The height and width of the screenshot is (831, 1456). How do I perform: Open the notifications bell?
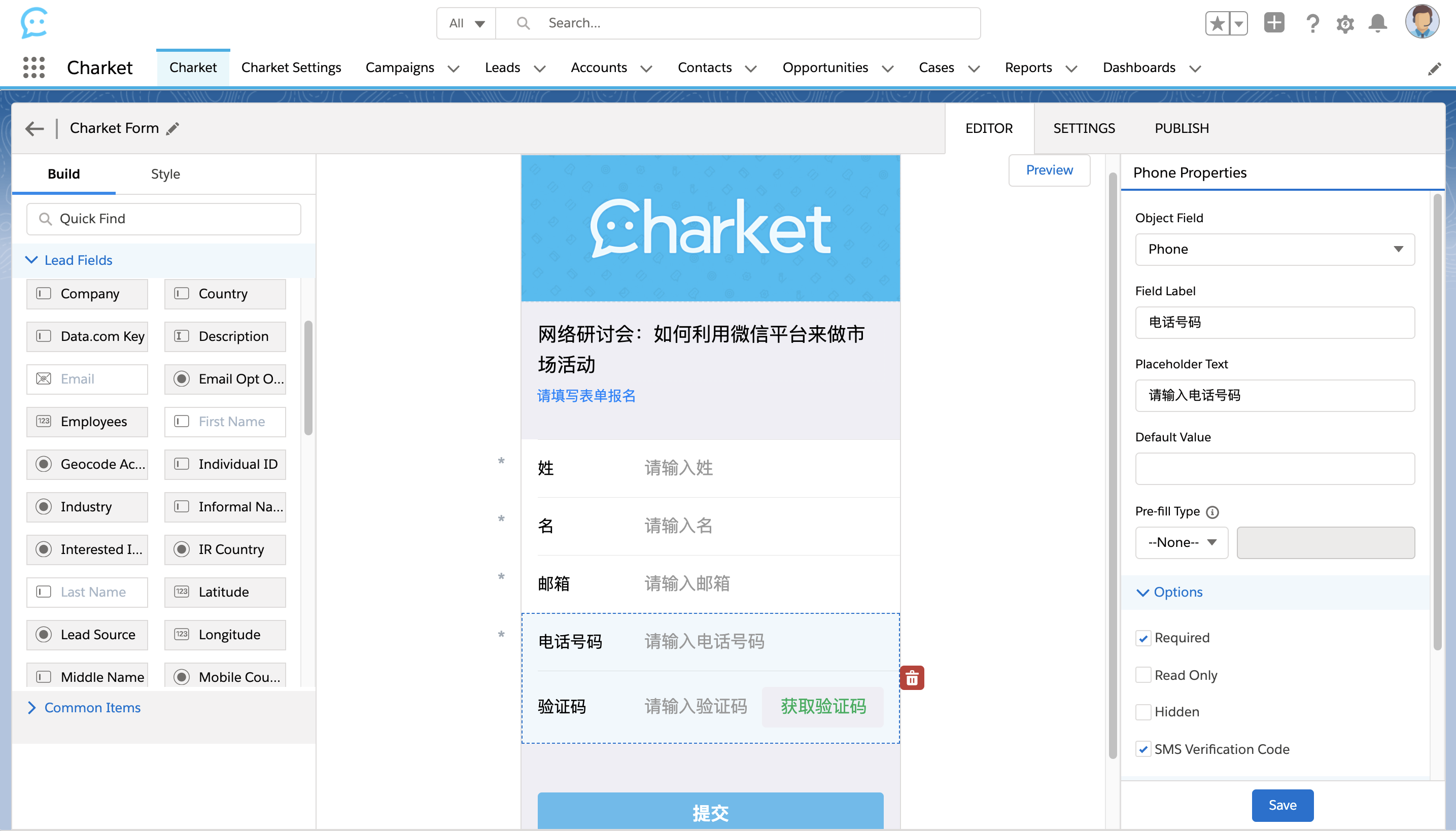pyautogui.click(x=1377, y=23)
